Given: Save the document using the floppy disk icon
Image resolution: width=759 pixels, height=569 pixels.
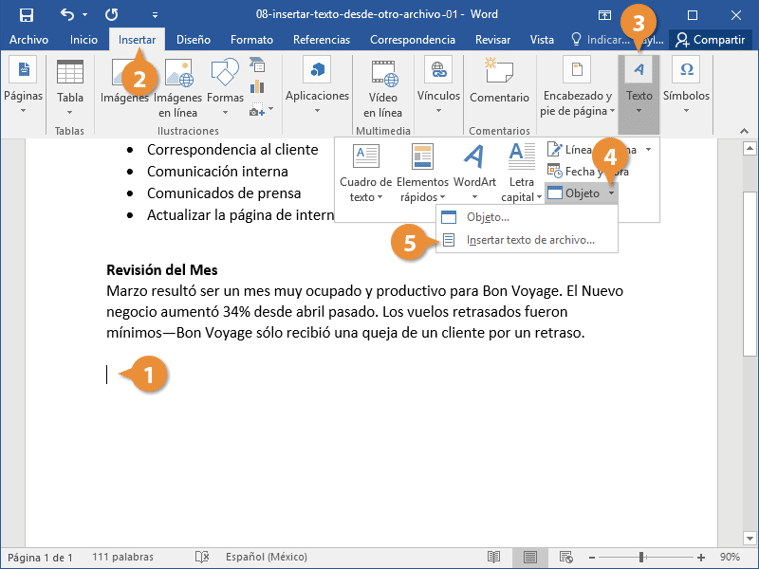Looking at the screenshot, I should [x=26, y=15].
